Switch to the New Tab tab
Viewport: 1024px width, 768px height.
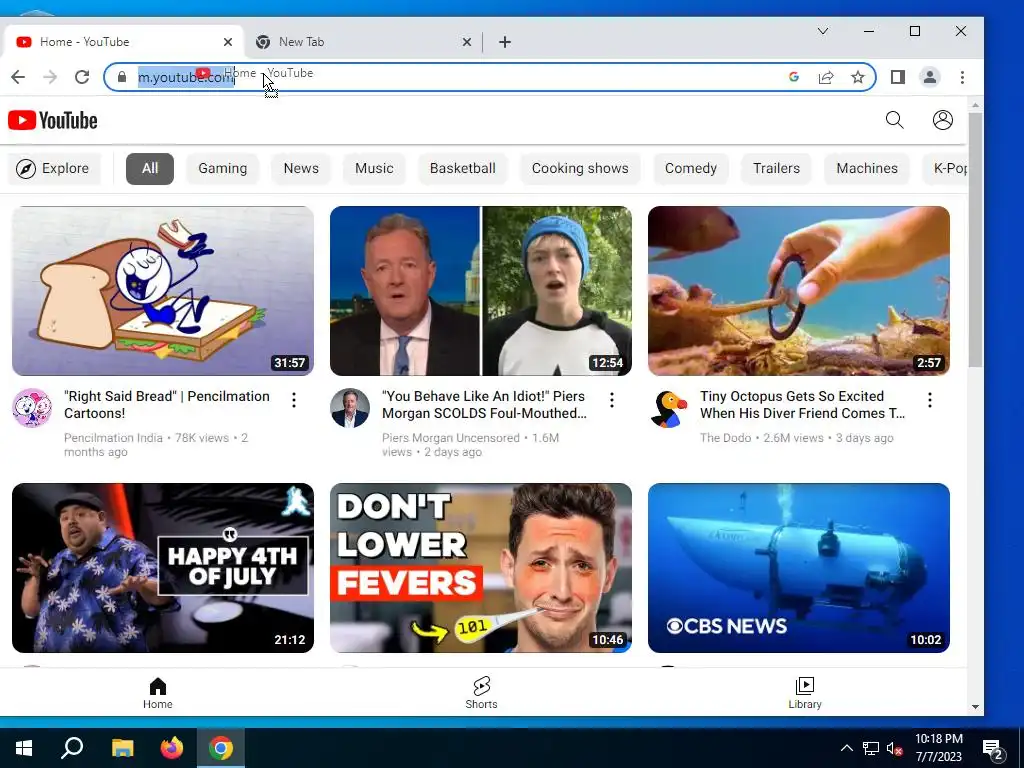362,42
